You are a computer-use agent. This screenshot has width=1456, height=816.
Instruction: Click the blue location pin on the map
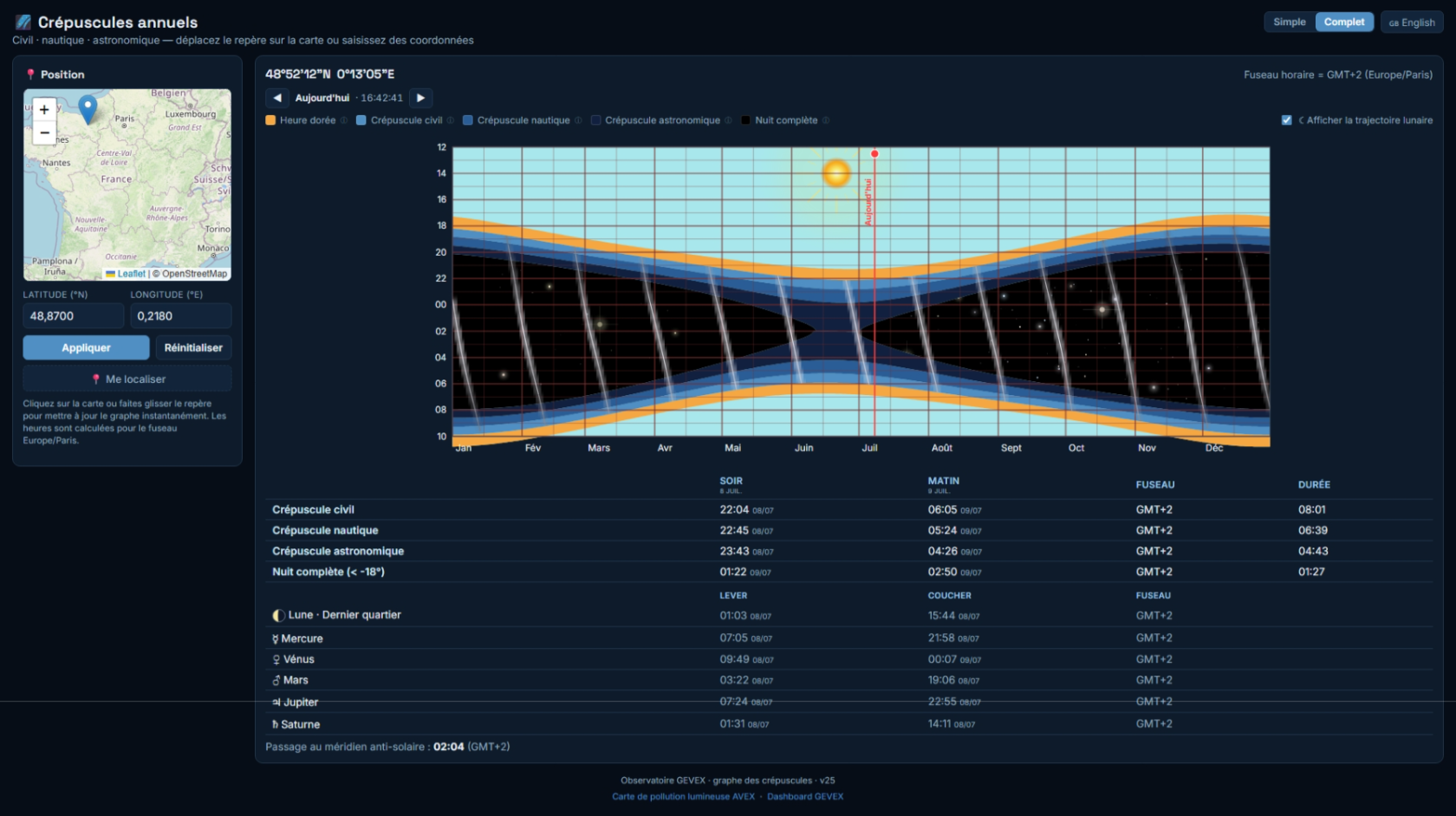[x=88, y=109]
